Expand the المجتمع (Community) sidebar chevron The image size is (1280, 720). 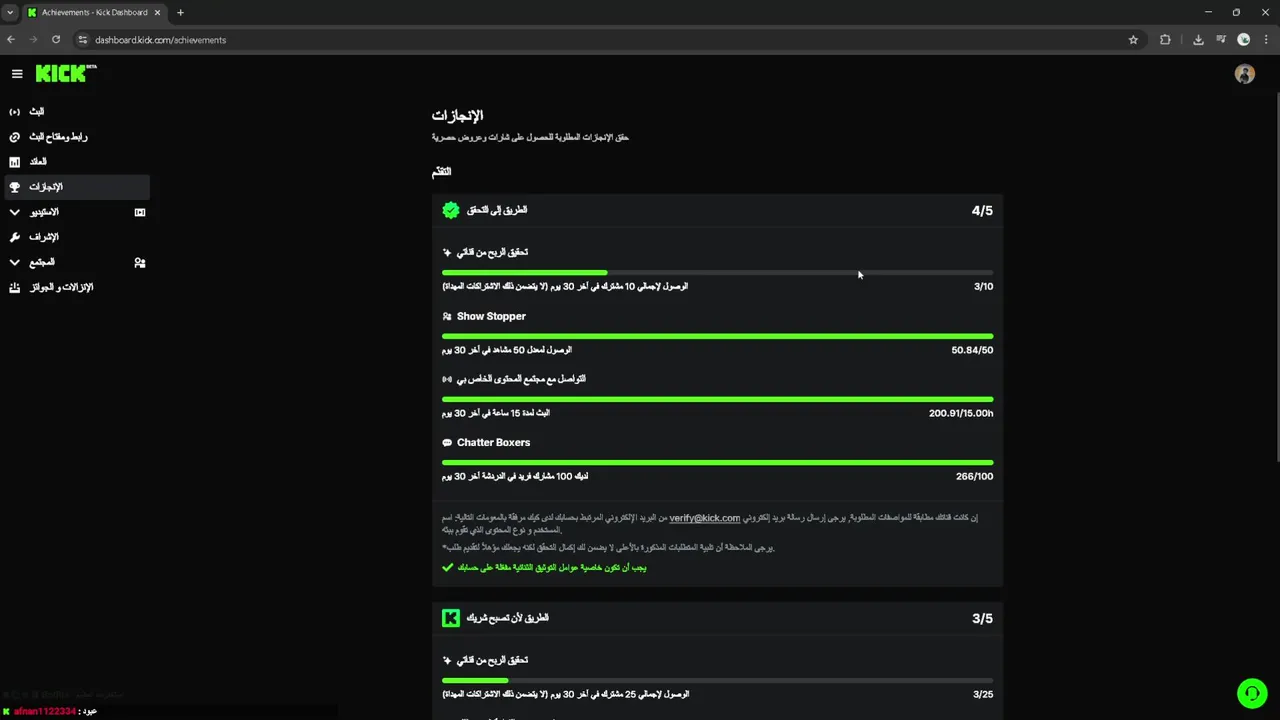pos(14,262)
